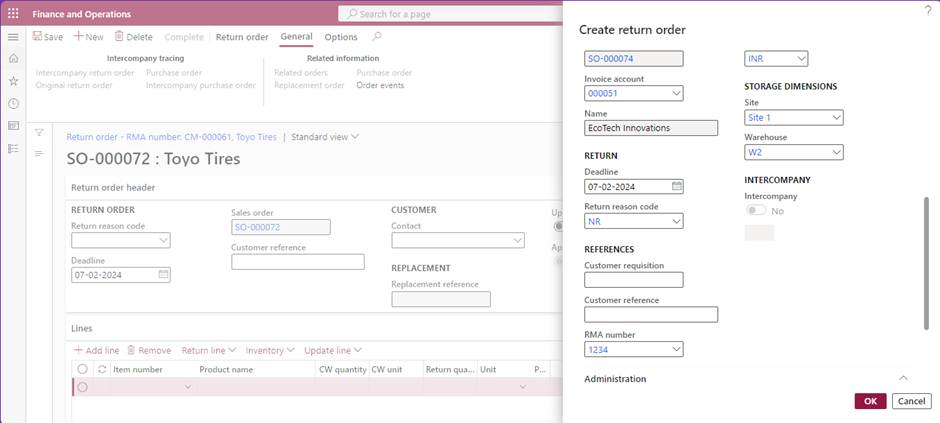This screenshot has height=423, width=940.
Task: Switch to the General tab
Action: click(296, 37)
